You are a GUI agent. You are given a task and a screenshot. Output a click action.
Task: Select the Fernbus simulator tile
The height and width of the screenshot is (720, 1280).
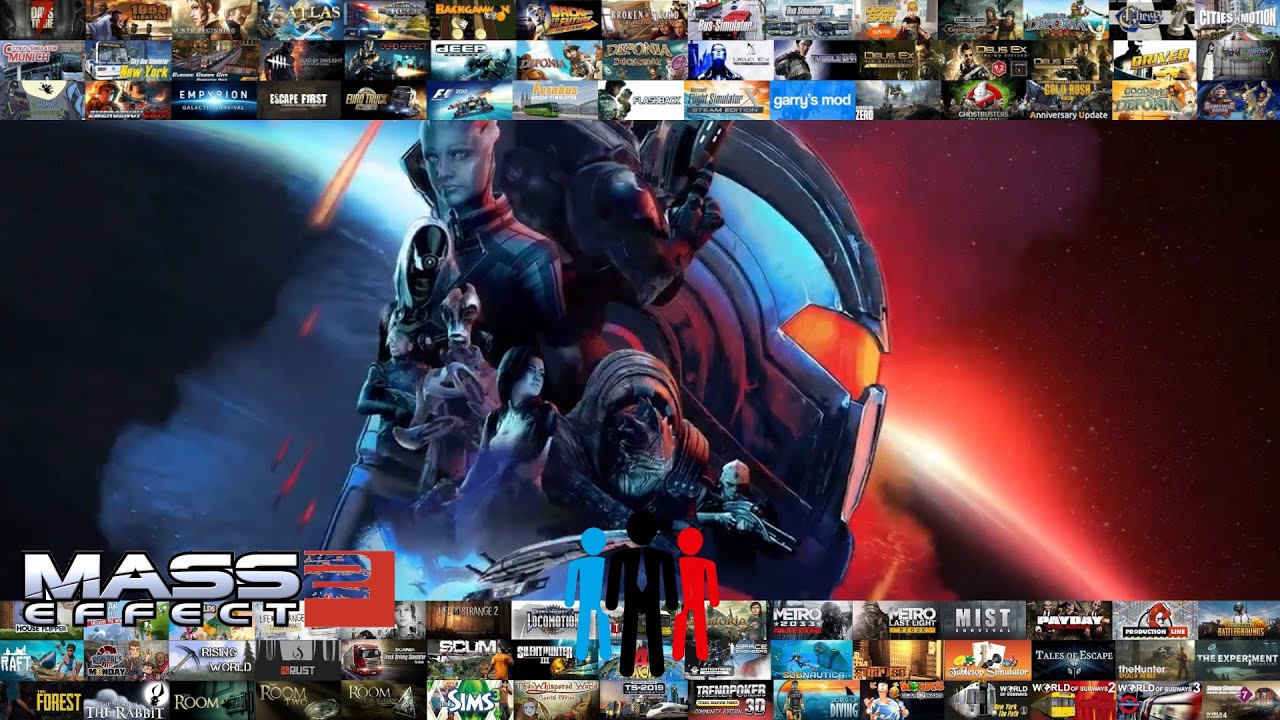click(557, 100)
